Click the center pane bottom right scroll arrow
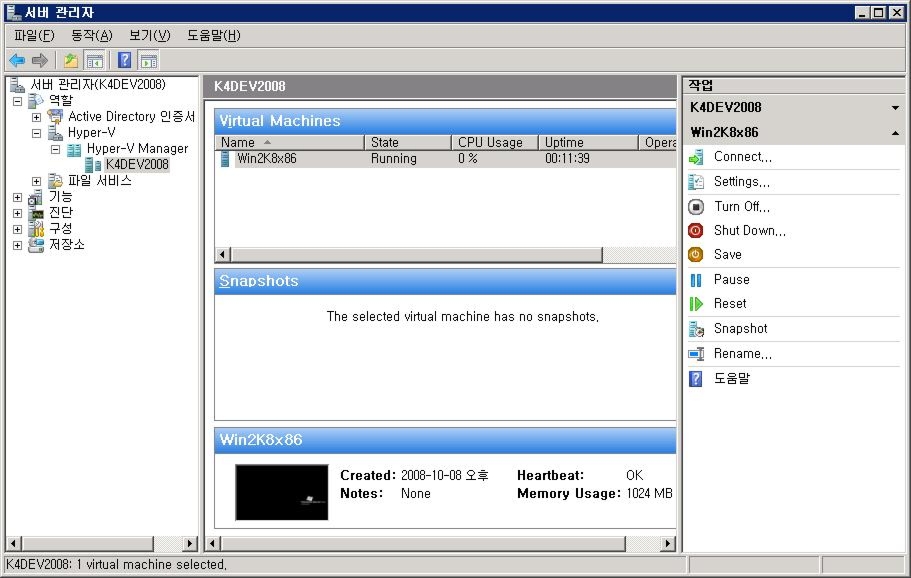The image size is (911, 578). click(x=668, y=544)
